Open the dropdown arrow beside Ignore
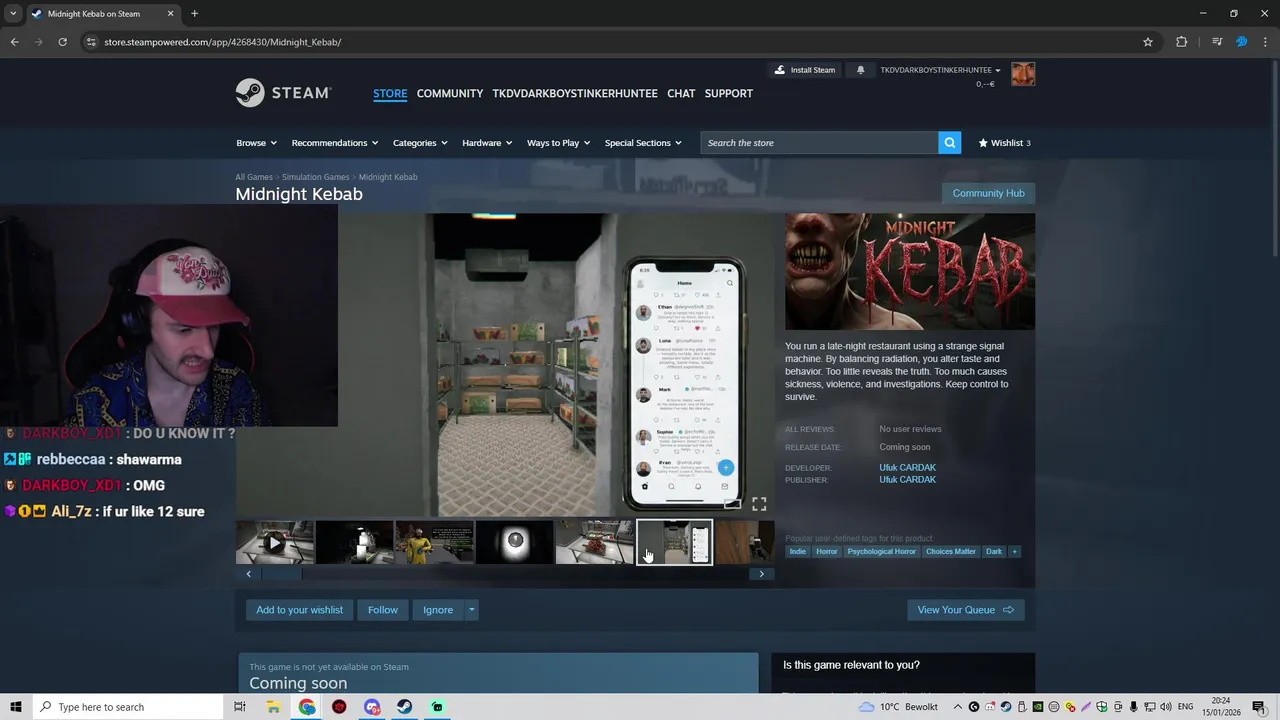Image resolution: width=1280 pixels, height=720 pixels. click(471, 610)
